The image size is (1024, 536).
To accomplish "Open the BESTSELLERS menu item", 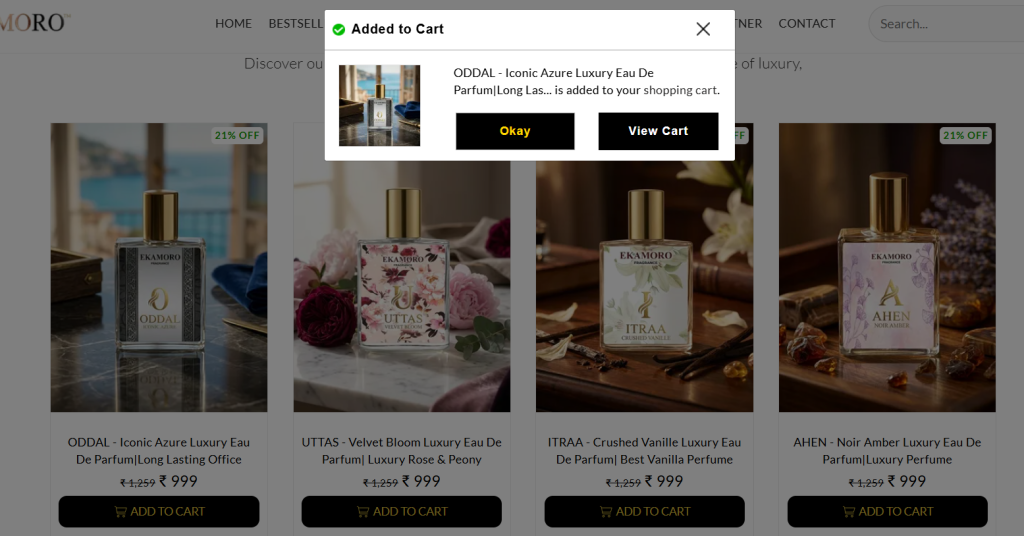I will point(296,24).
